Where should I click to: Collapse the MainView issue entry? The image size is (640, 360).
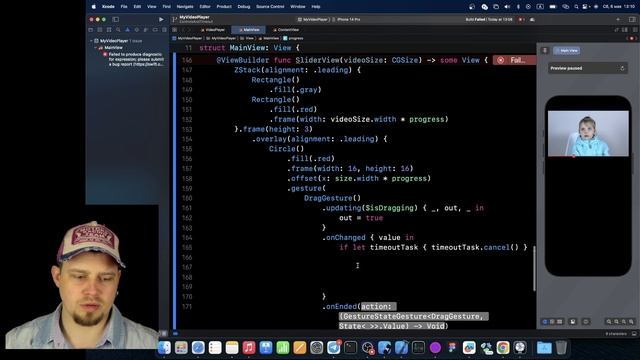coord(96,48)
